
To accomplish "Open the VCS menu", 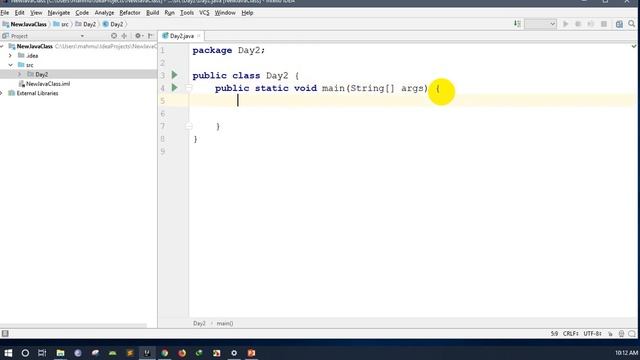I will pos(204,13).
